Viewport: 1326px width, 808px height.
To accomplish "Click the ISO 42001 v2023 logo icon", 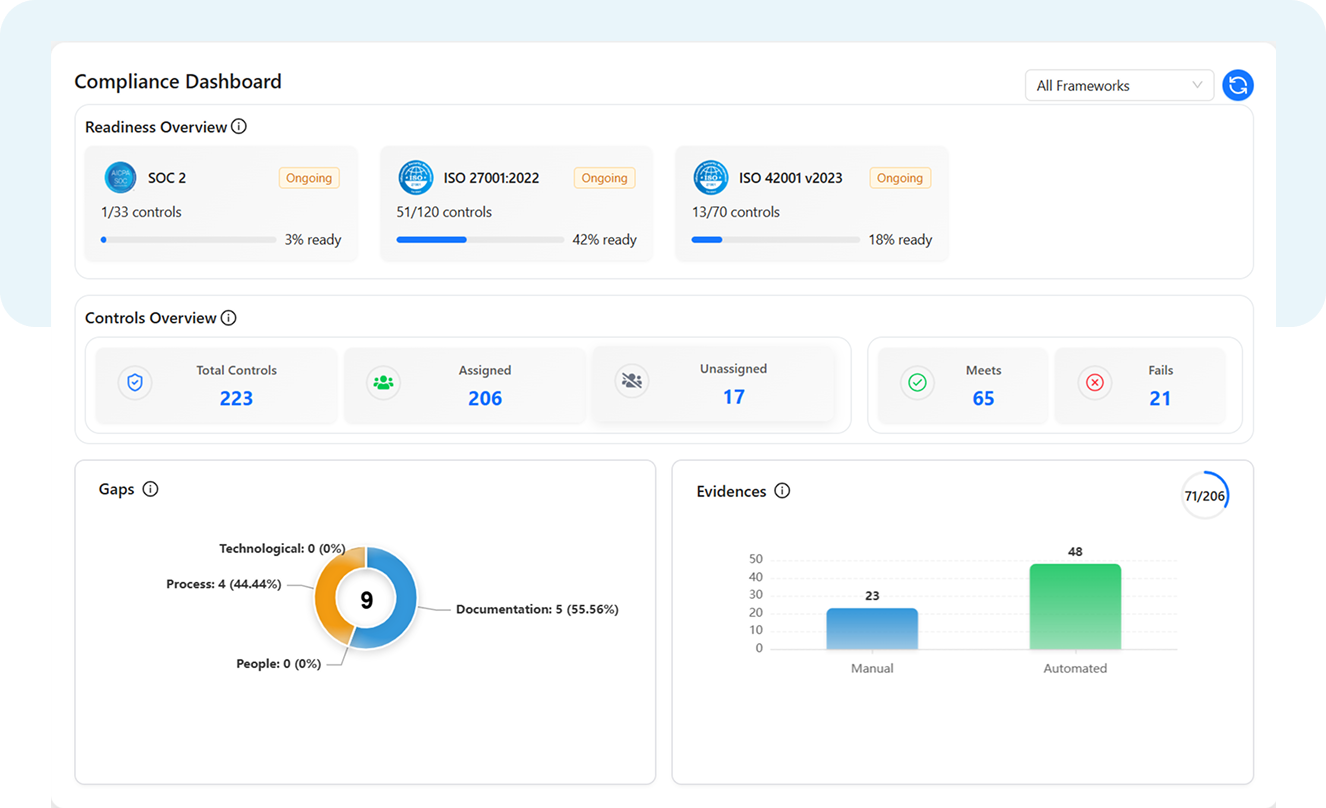I will tap(711, 178).
